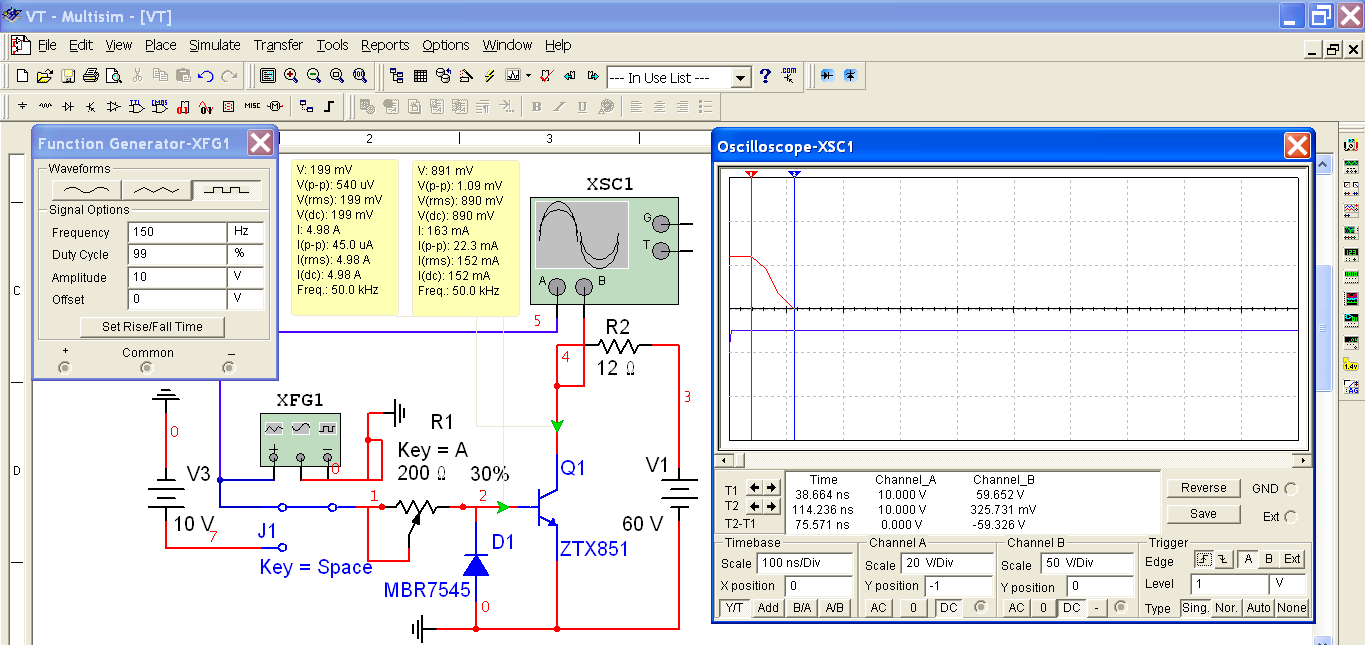The width and height of the screenshot is (1365, 645).
Task: Click the Run simulation lightning icon
Action: point(490,76)
